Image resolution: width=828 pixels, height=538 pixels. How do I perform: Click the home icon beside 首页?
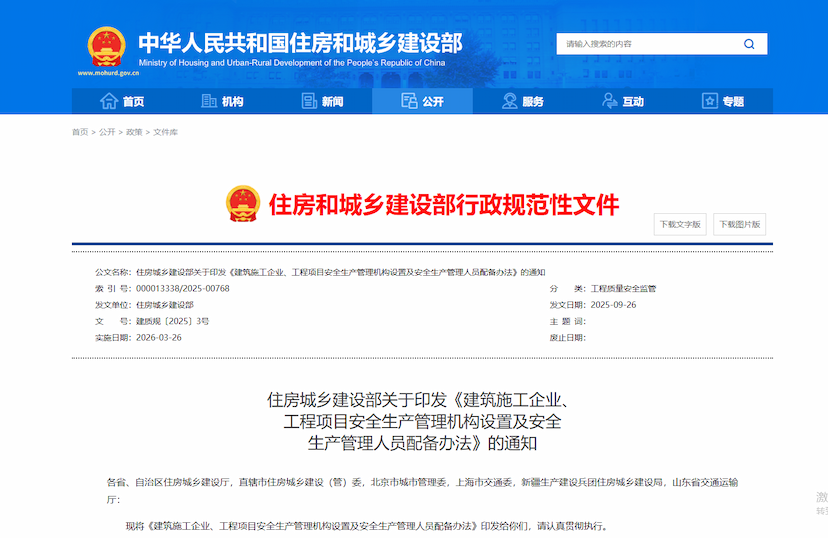[109, 101]
